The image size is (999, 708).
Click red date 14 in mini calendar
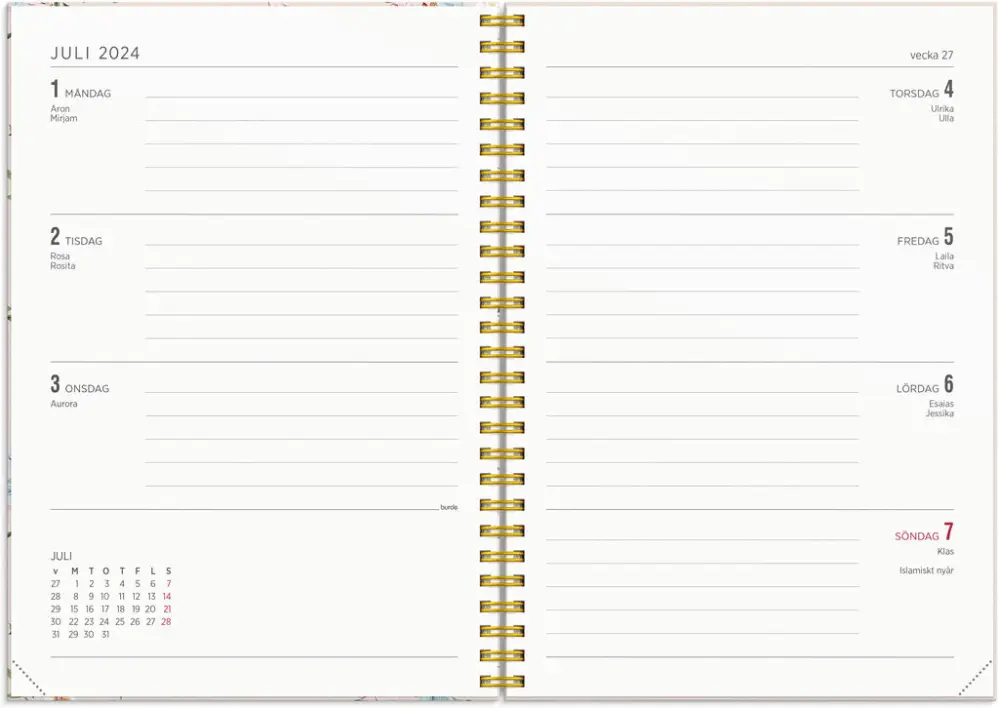166,596
